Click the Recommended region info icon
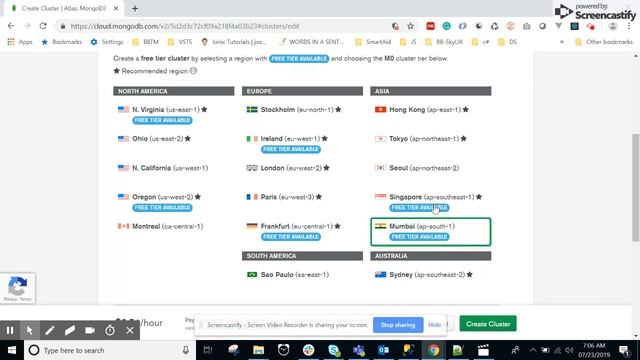 click(193, 71)
